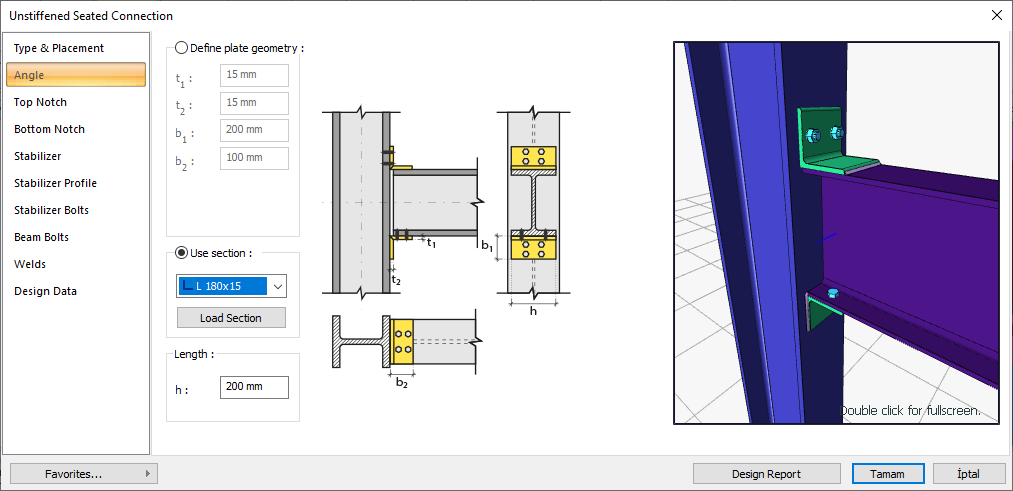The image size is (1013, 491).
Task: Open the L 180x15 section dropdown
Action: pyautogui.click(x=278, y=287)
